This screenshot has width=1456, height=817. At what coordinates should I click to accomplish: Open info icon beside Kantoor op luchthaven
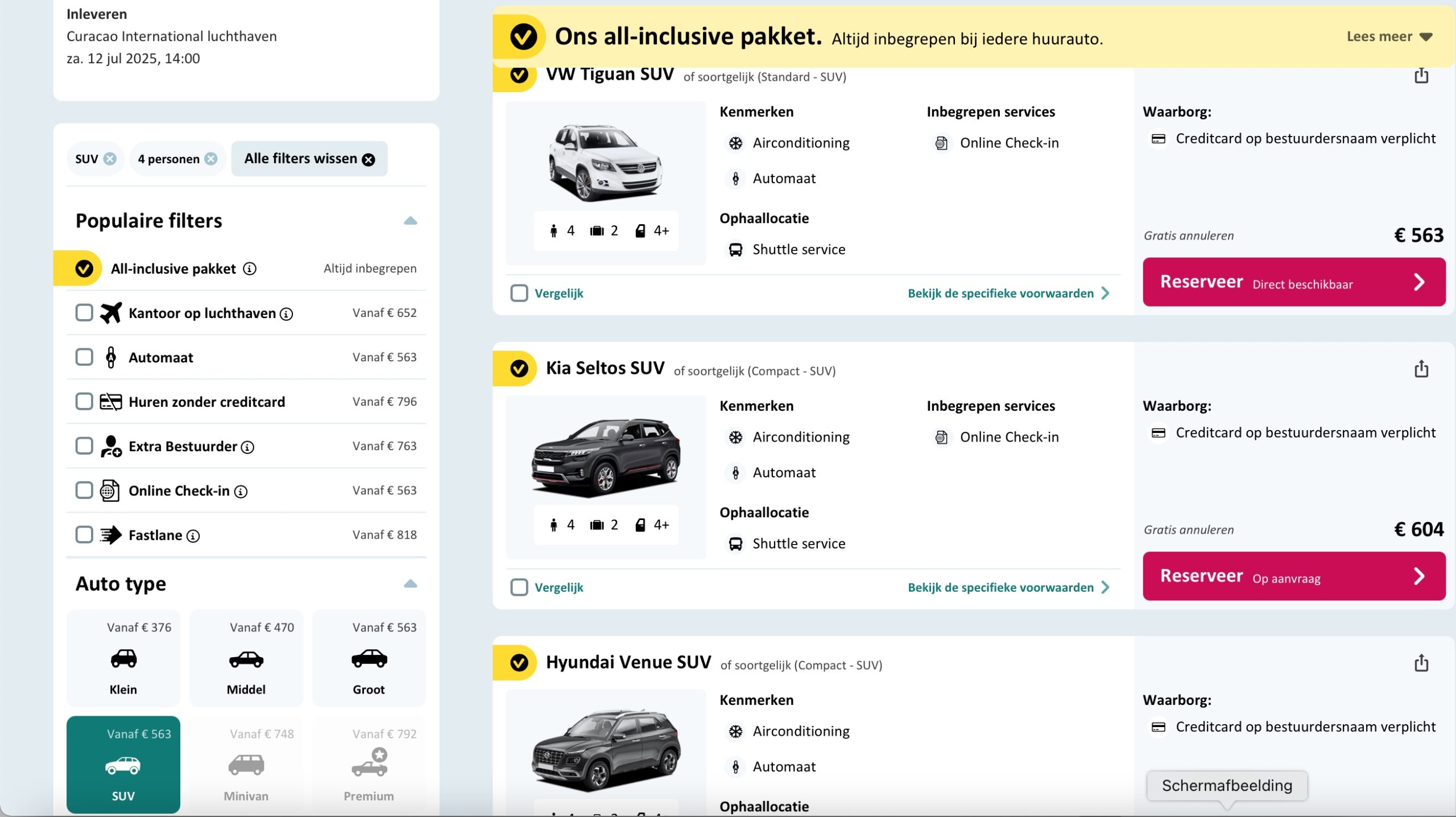287,313
